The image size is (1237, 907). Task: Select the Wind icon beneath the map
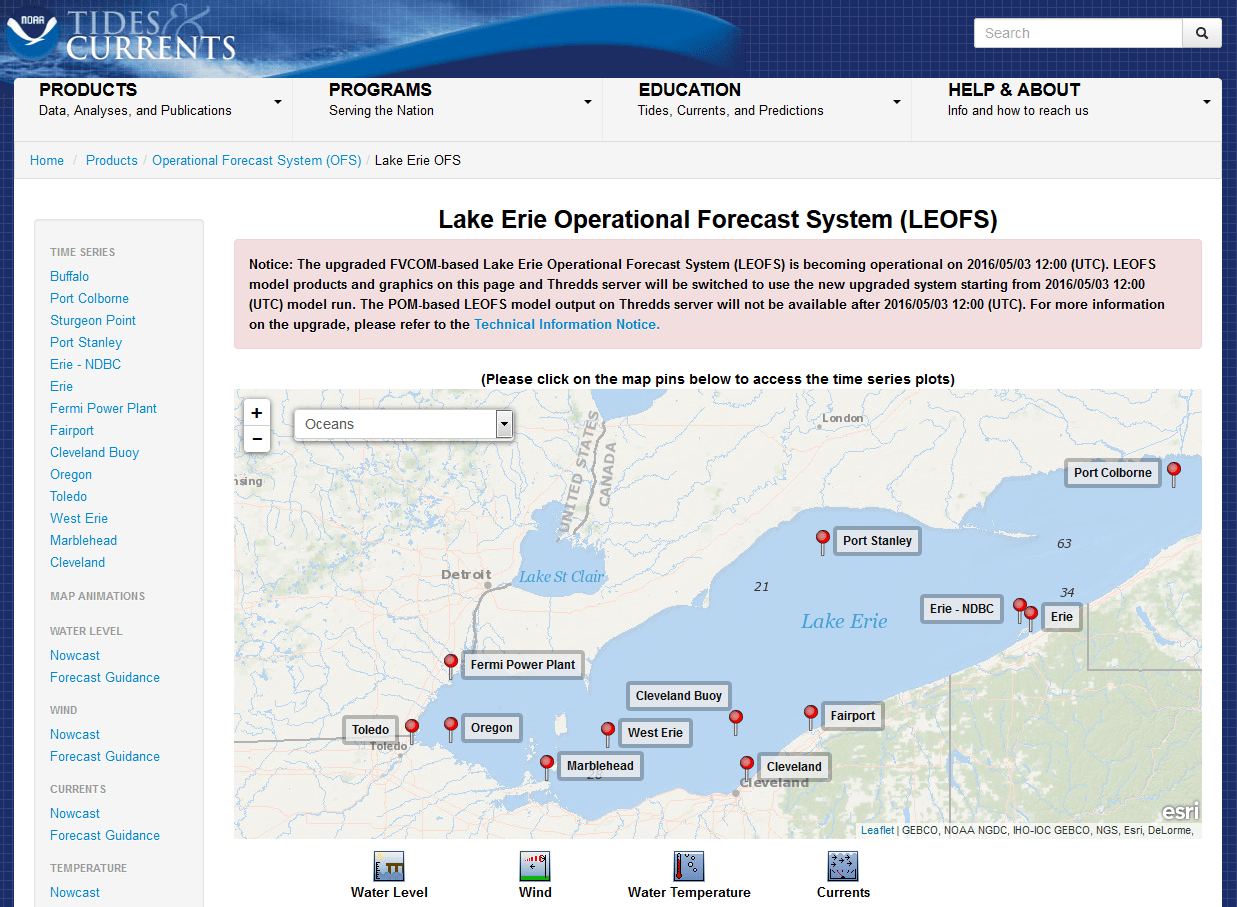[x=535, y=866]
